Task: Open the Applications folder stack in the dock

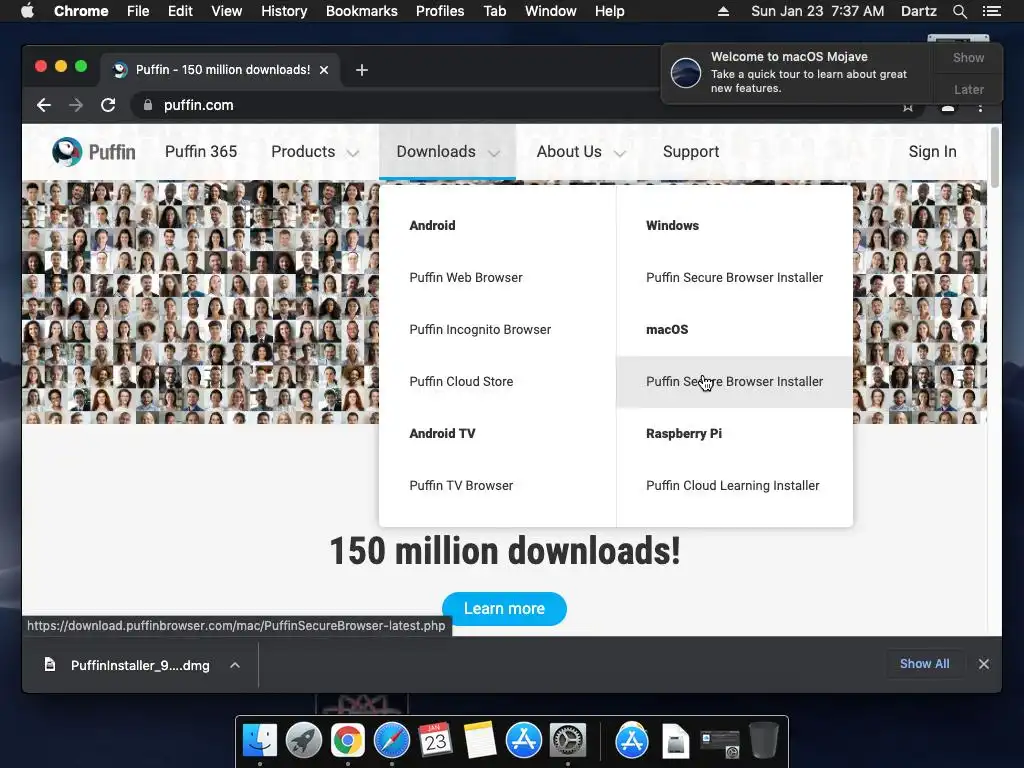Action: pyautogui.click(x=632, y=741)
